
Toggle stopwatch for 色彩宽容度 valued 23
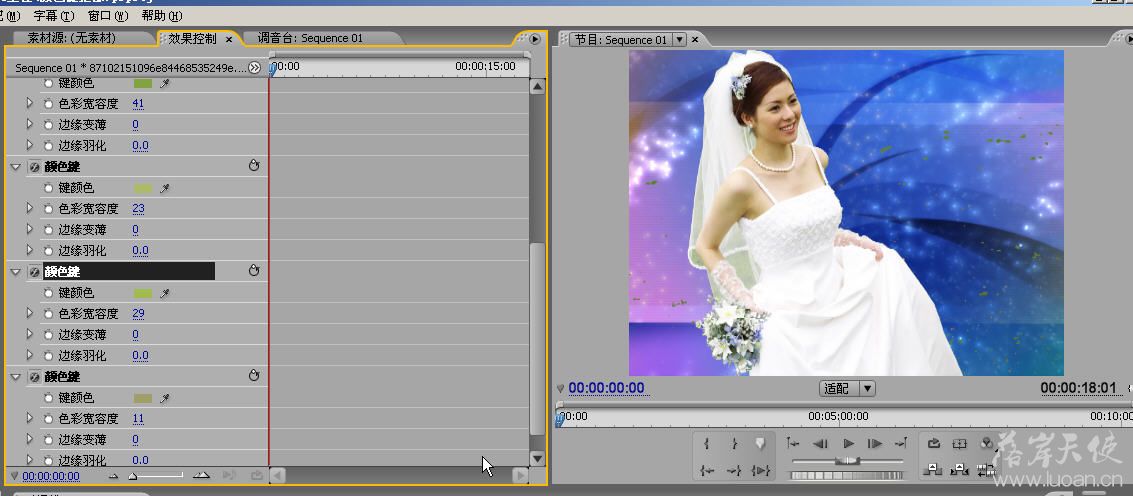coord(48,209)
